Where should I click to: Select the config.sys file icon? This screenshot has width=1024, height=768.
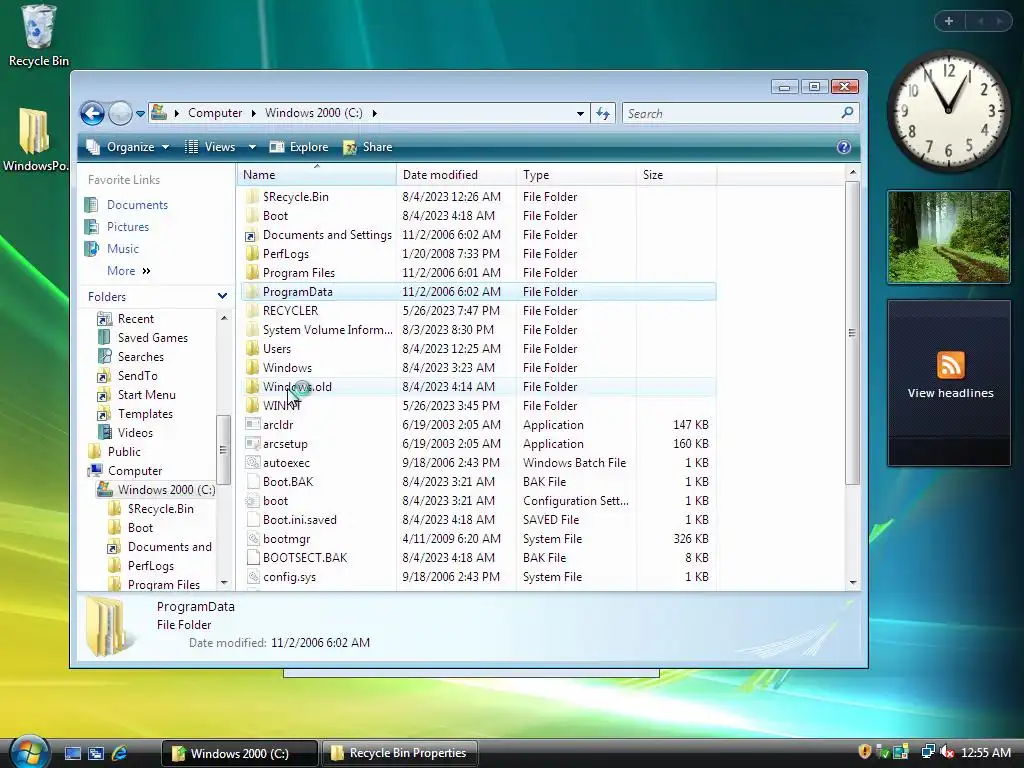click(252, 577)
